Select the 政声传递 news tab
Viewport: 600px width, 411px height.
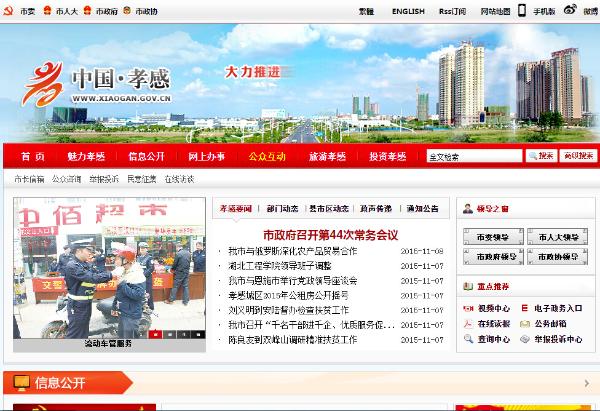[x=376, y=209]
